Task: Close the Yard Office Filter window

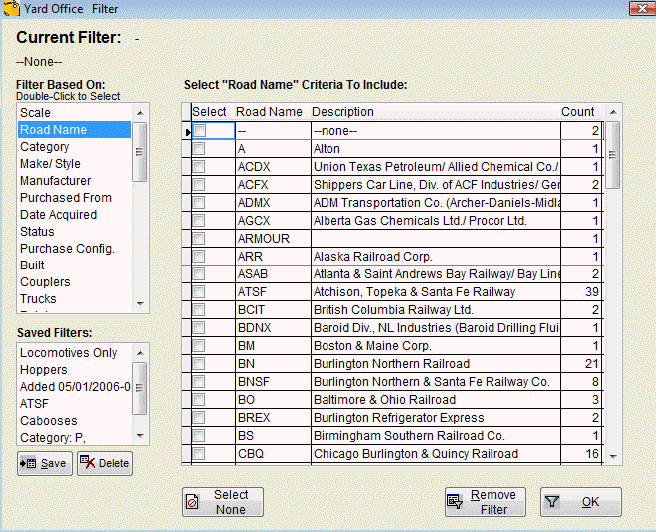Action: (641, 8)
